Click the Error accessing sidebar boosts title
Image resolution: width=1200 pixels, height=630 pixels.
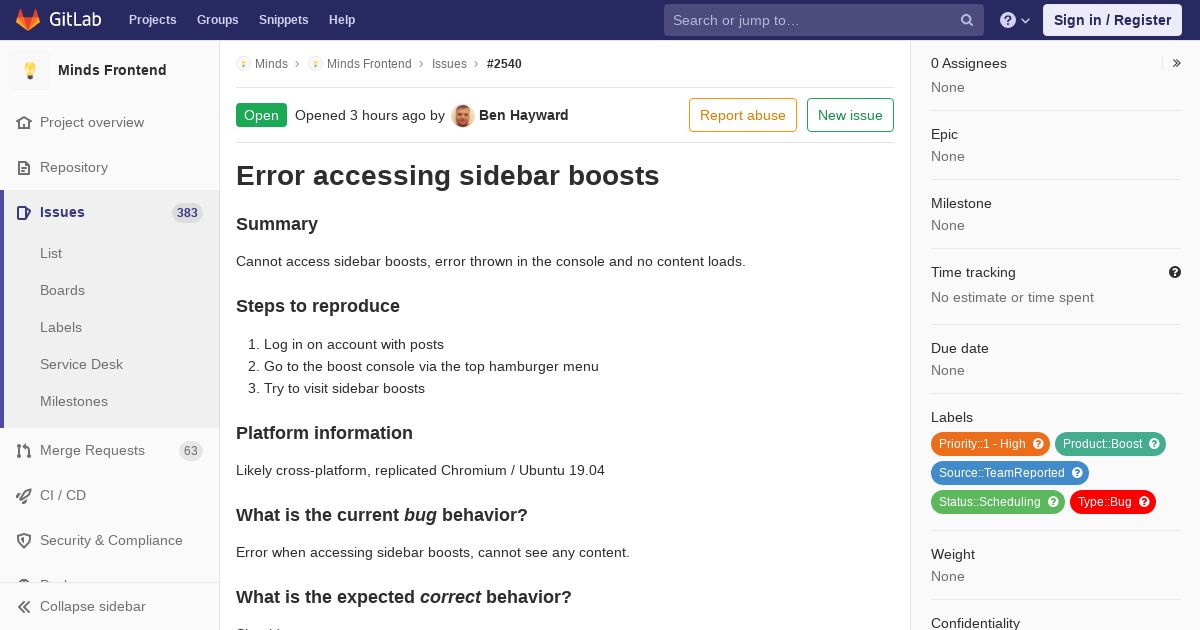(x=448, y=176)
